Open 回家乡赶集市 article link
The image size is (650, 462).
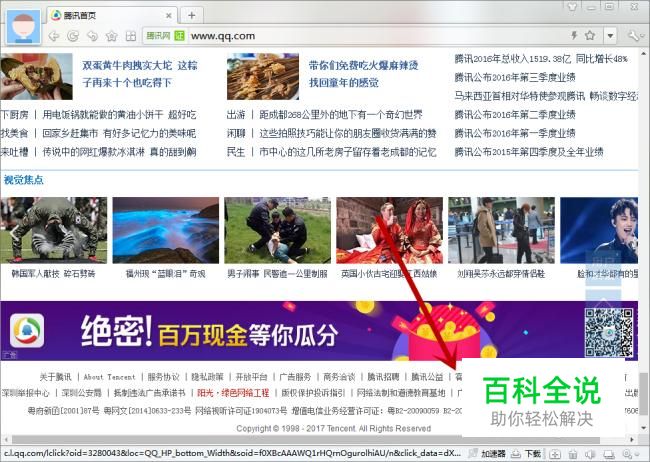pos(119,133)
